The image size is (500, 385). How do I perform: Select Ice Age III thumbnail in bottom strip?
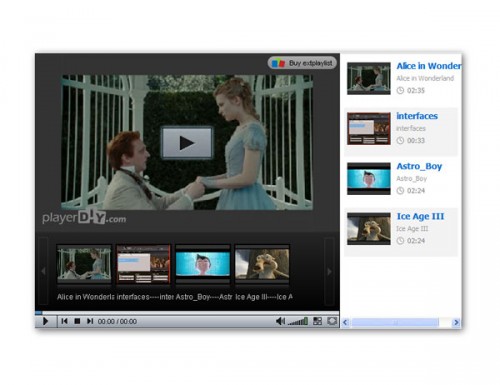[x=262, y=264]
